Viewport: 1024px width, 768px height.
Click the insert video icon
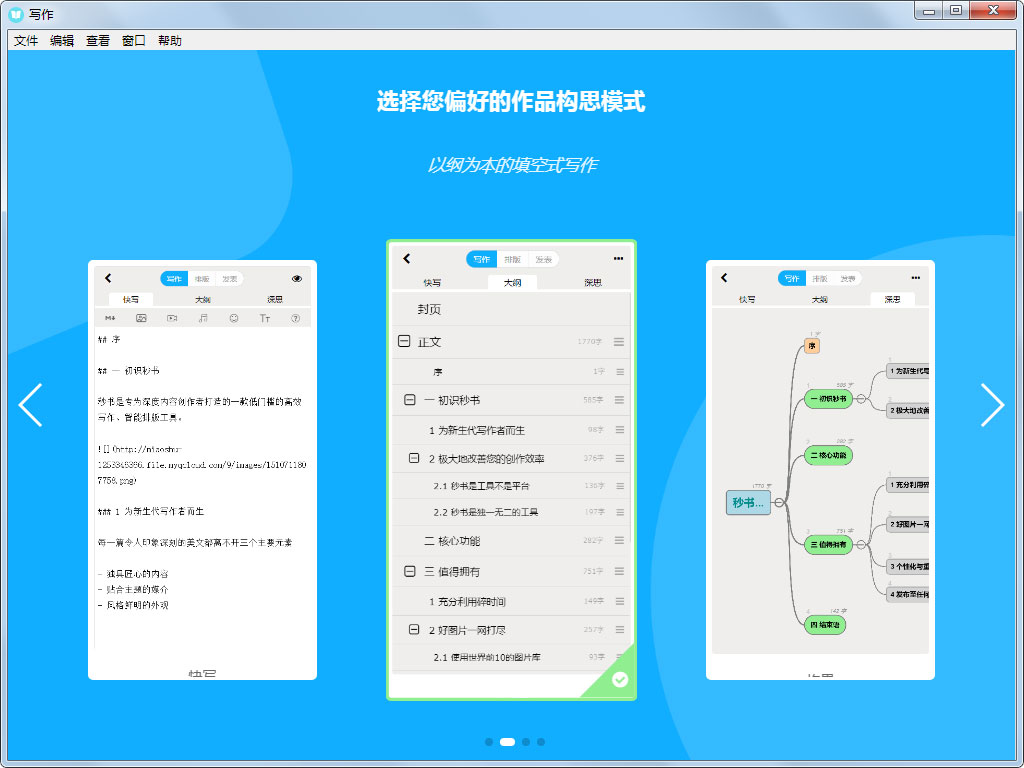click(x=172, y=318)
